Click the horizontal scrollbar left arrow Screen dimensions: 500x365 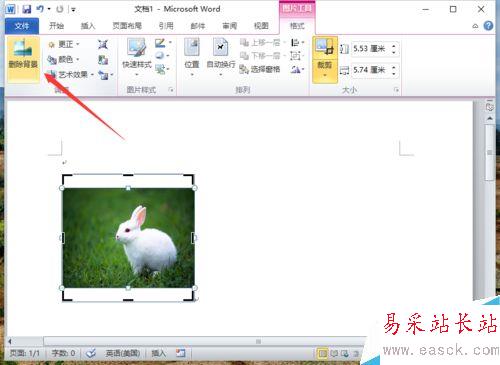tap(10, 341)
